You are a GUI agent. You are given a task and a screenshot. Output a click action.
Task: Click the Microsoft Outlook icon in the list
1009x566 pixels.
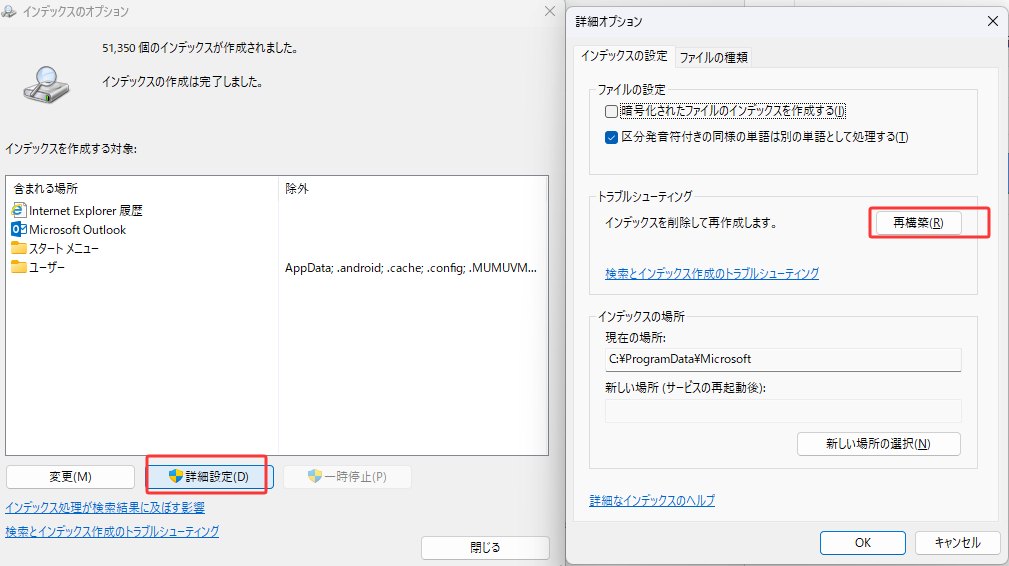click(19, 229)
